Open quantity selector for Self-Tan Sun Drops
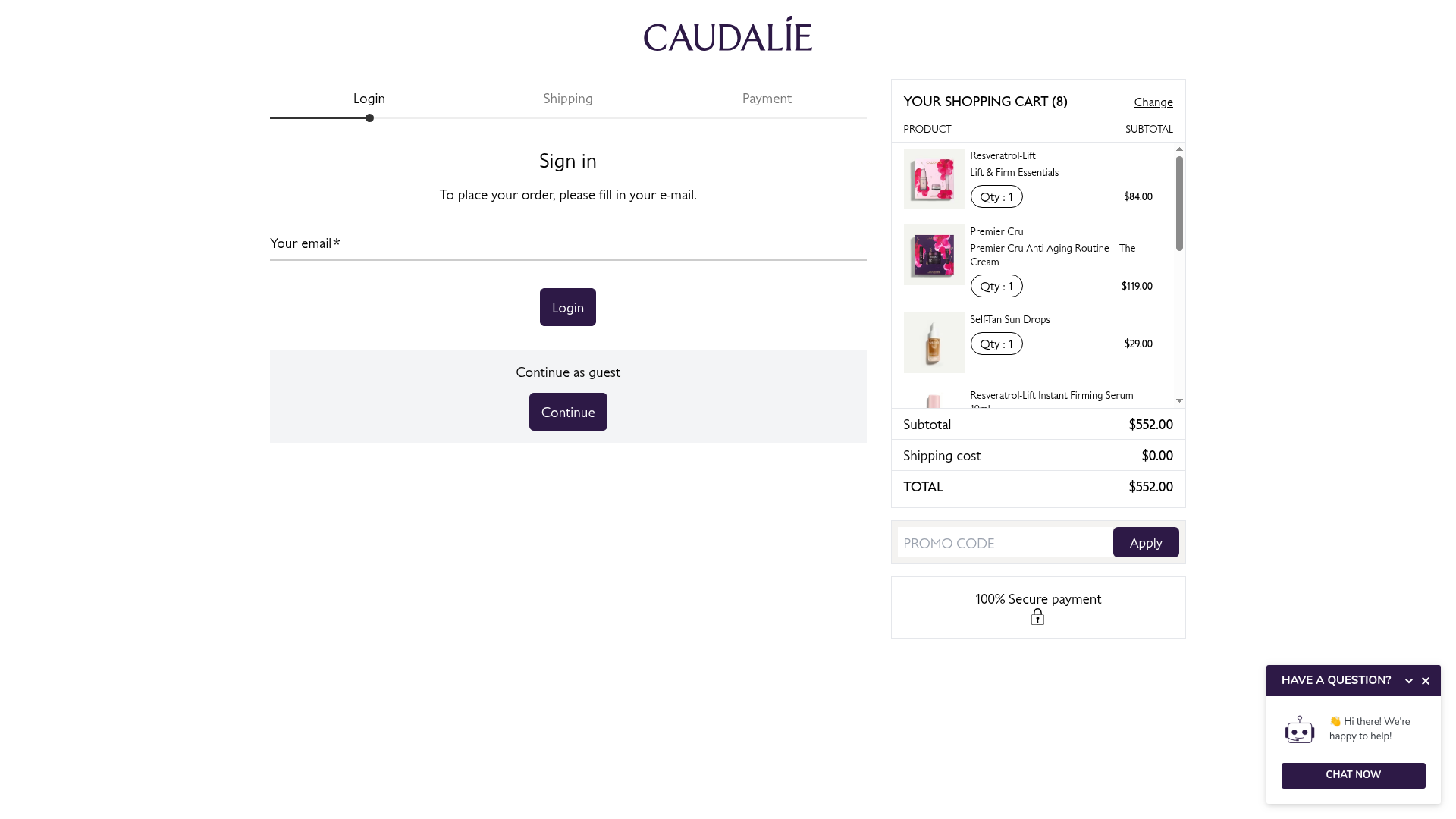The height and width of the screenshot is (819, 1456). 996,344
